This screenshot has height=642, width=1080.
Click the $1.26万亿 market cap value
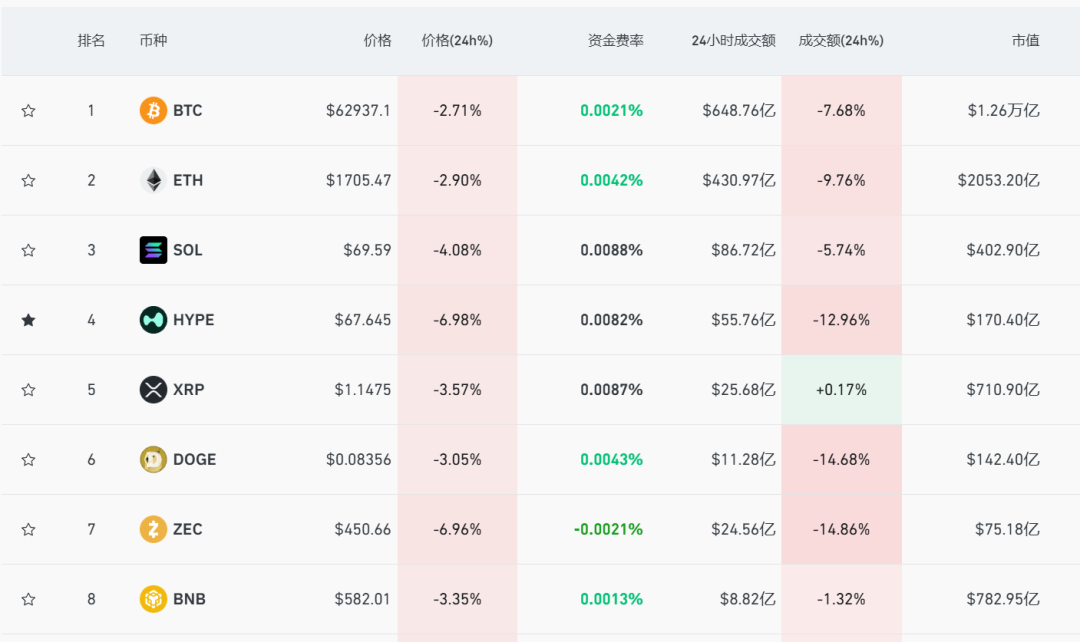coord(1004,110)
